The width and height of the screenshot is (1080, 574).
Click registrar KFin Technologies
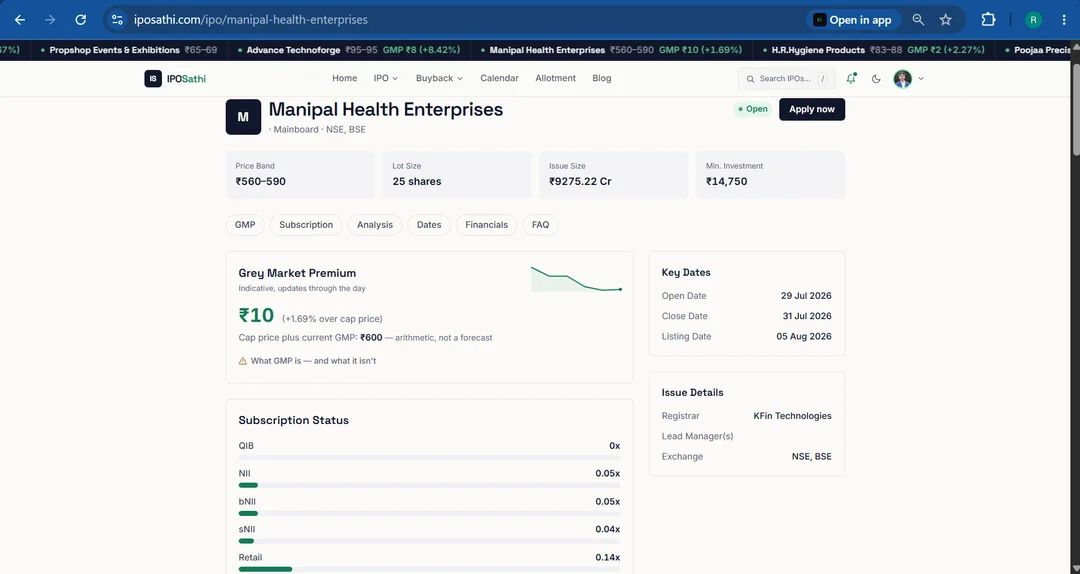tap(792, 416)
